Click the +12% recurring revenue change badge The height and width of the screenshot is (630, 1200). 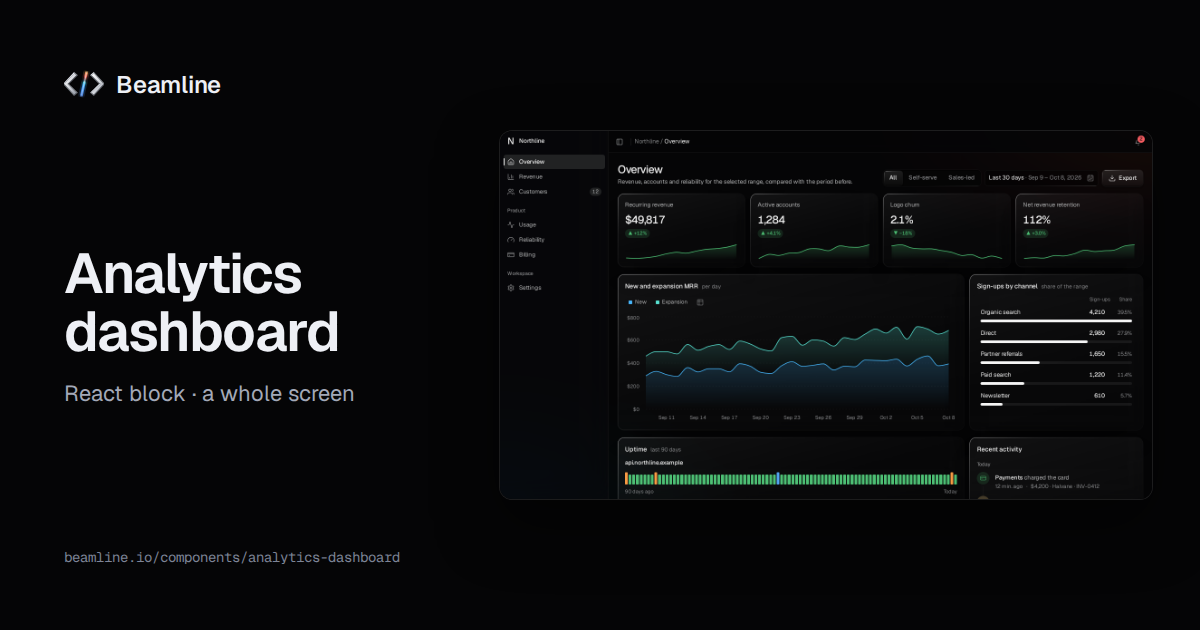[637, 233]
